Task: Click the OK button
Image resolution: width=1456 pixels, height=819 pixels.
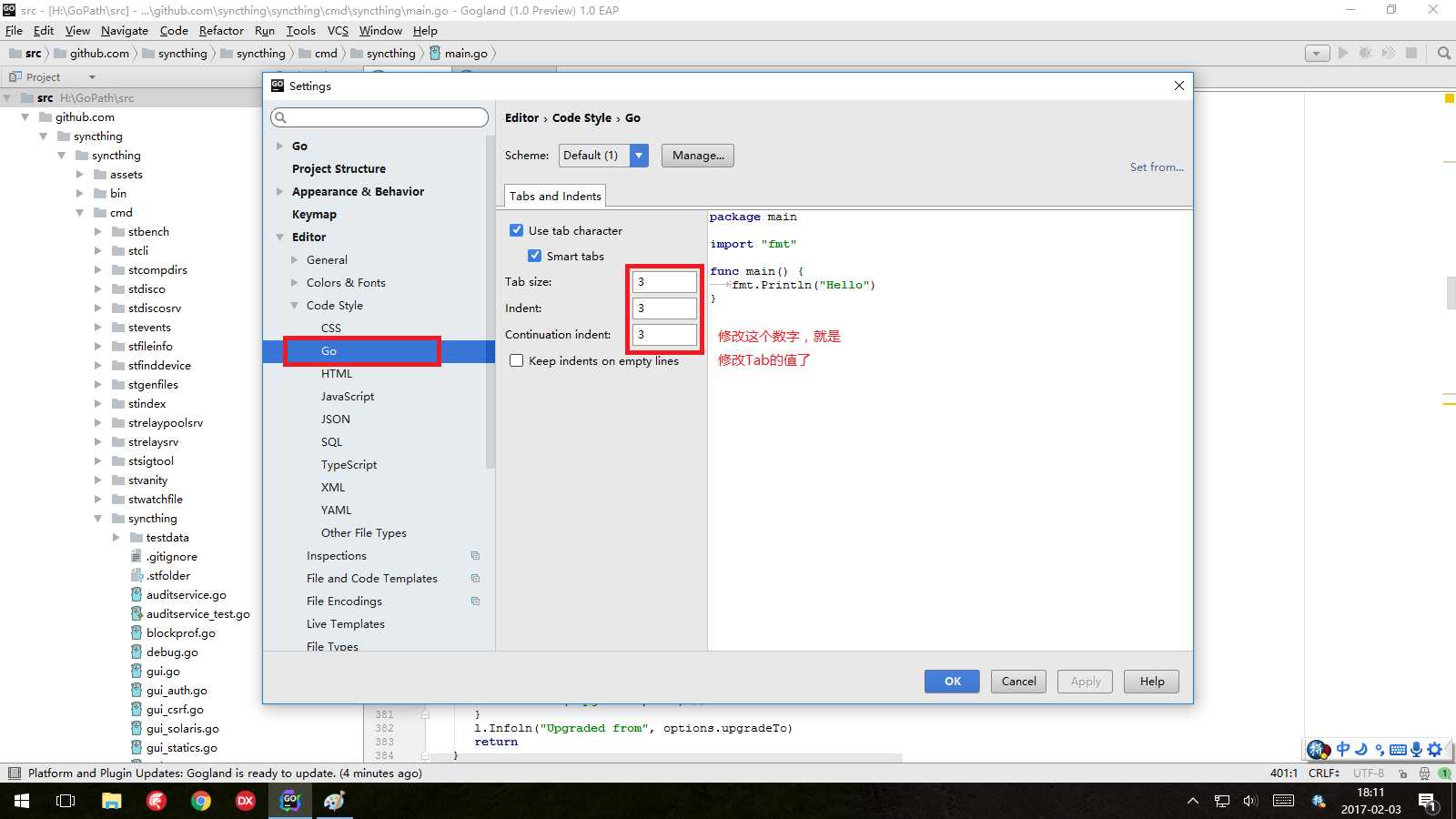Action: 953,682
